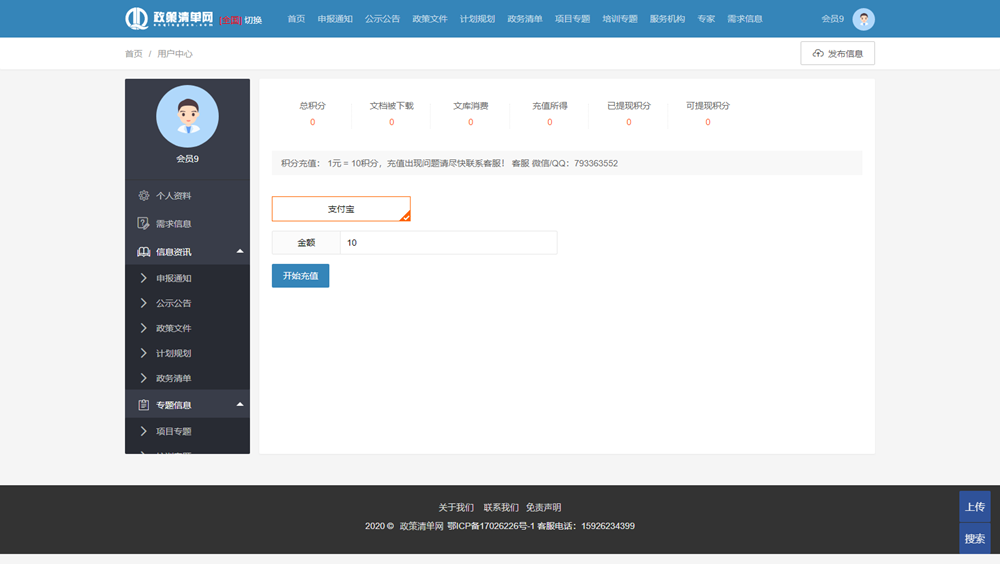Click the chevron arrow before 申报通知
Screen dimensions: 1000x564
click(143, 278)
